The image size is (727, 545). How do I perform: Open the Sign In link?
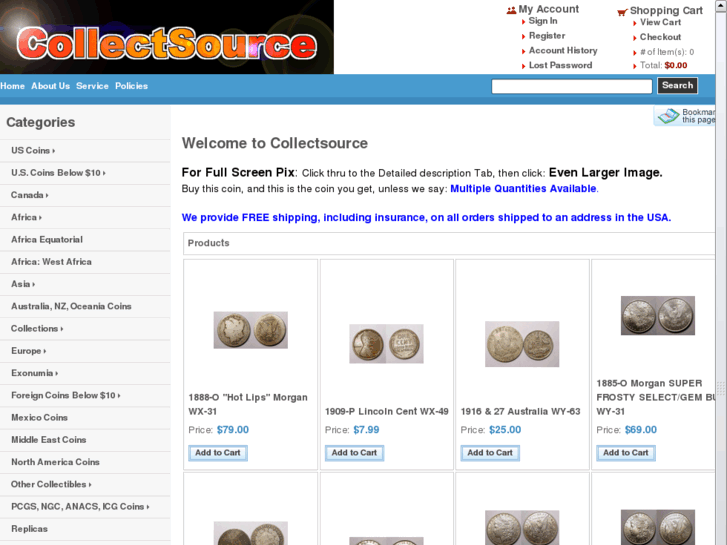pyautogui.click(x=543, y=21)
